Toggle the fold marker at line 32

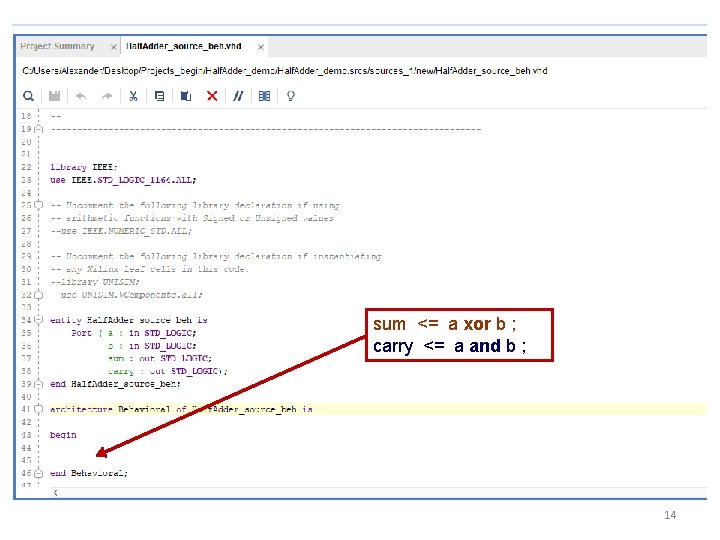[39, 295]
